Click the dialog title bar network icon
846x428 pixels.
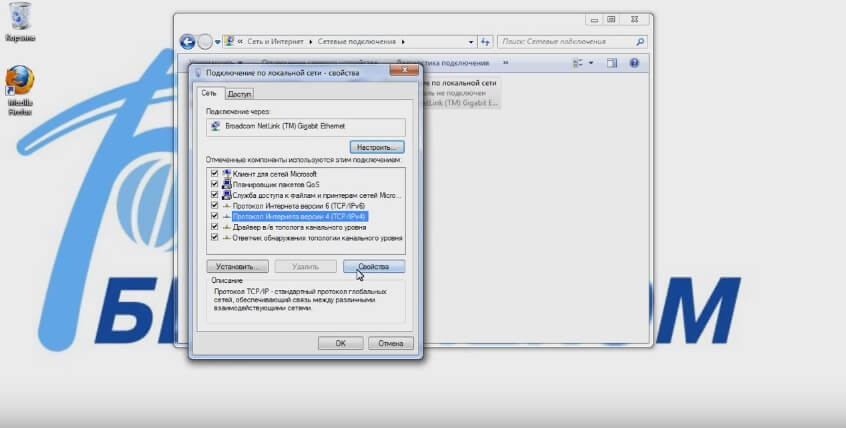[x=197, y=73]
